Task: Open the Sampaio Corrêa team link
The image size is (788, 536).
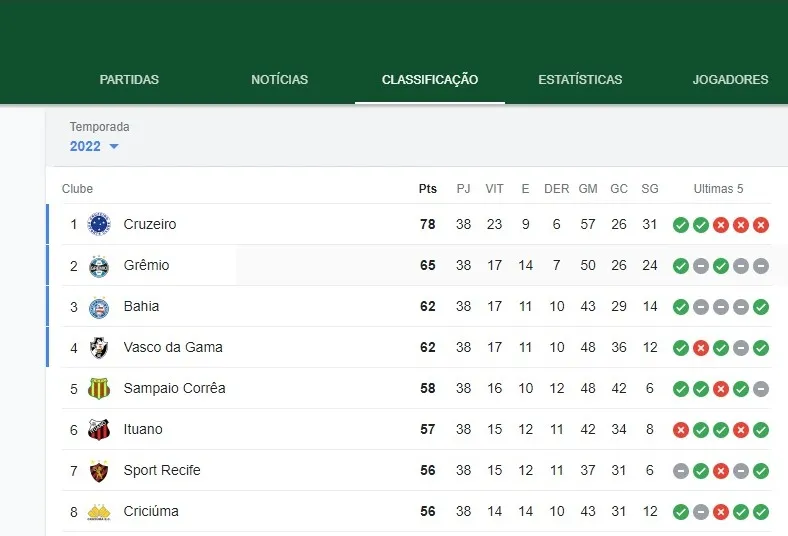Action: pyautogui.click(x=174, y=389)
